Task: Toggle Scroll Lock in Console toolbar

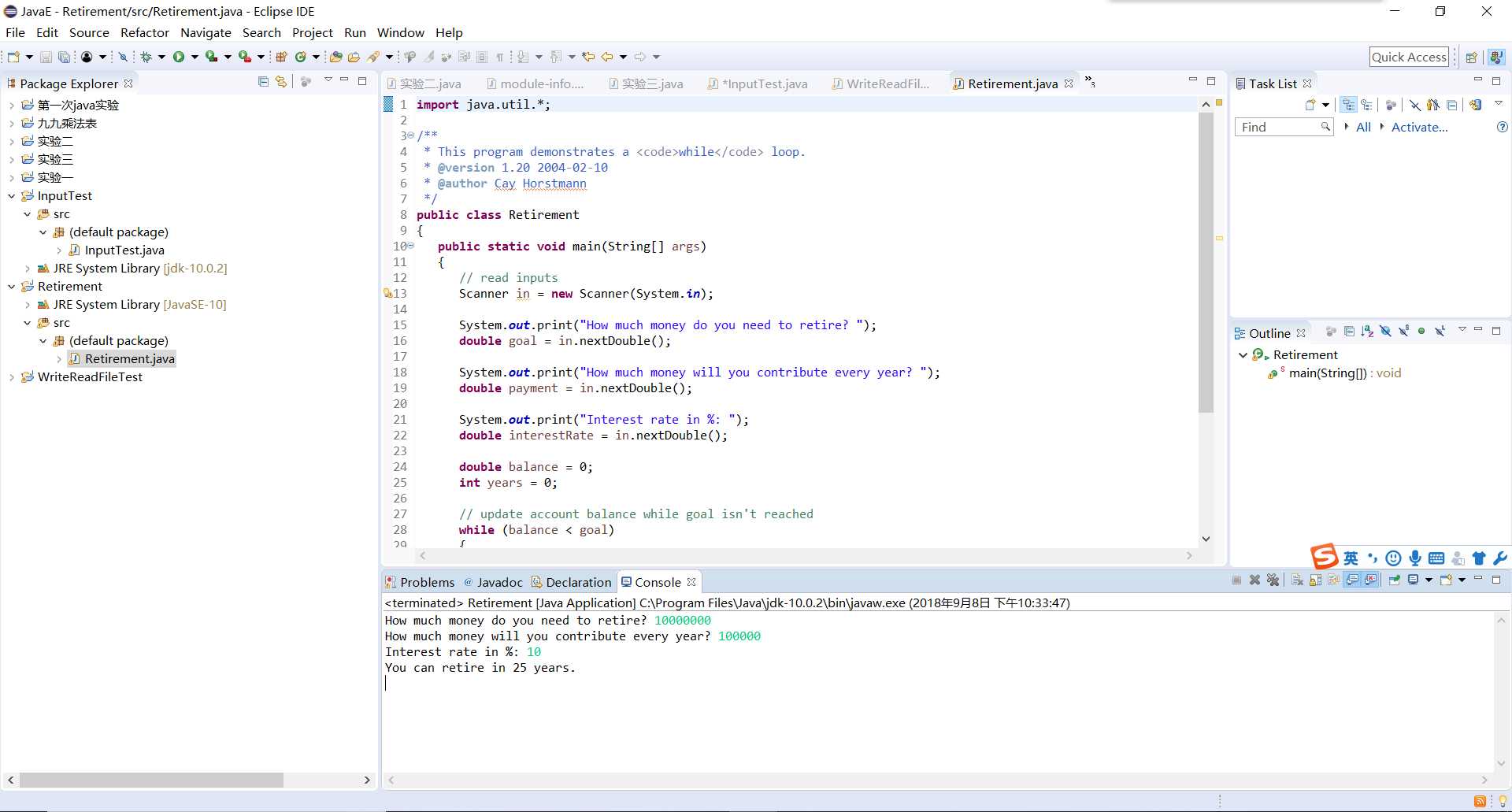Action: point(1315,580)
